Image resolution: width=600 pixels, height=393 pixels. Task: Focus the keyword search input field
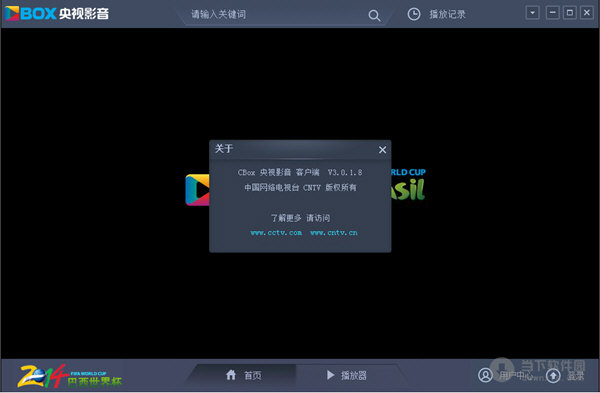click(x=276, y=15)
